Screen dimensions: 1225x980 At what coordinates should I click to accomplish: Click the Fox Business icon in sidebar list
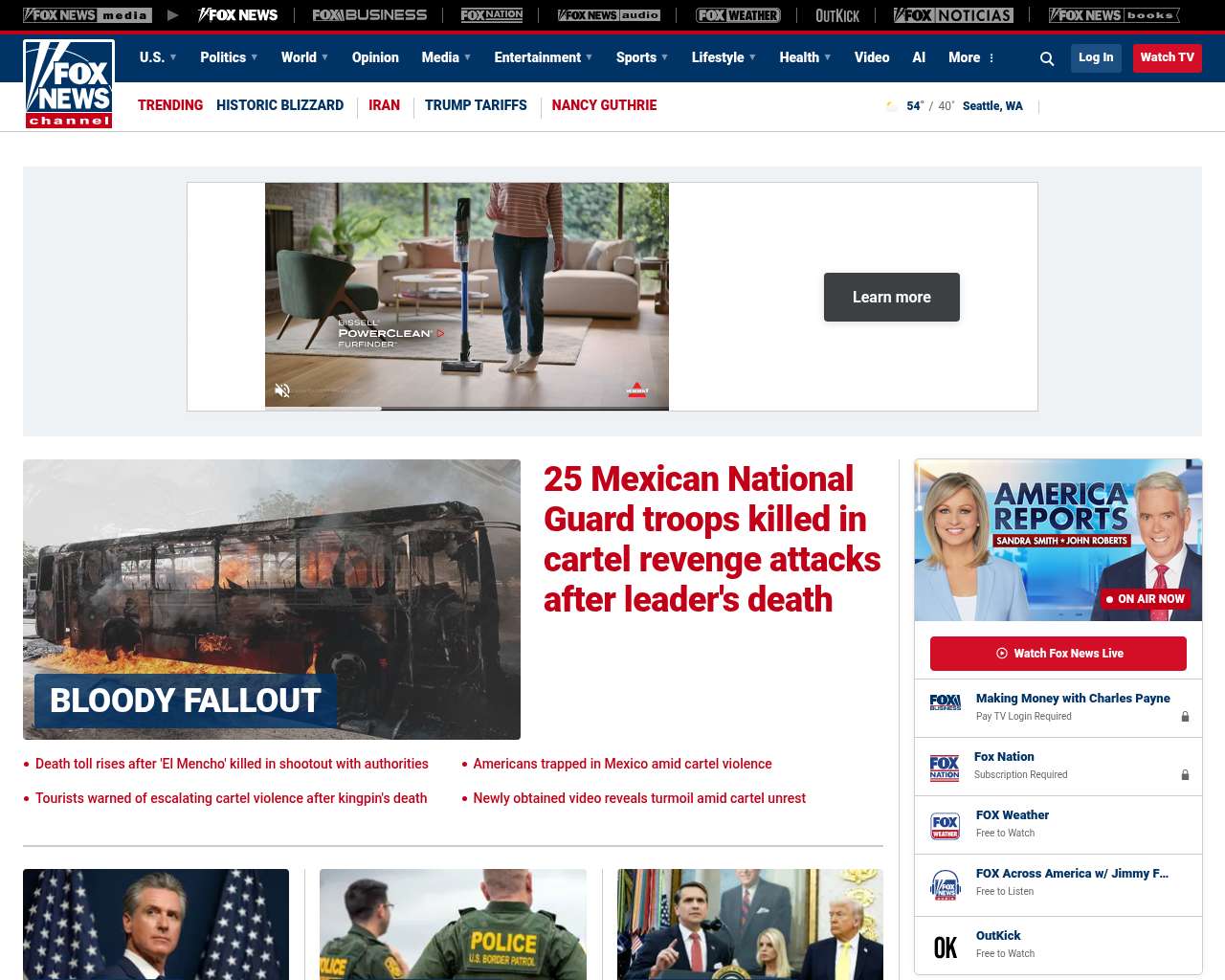(x=945, y=702)
